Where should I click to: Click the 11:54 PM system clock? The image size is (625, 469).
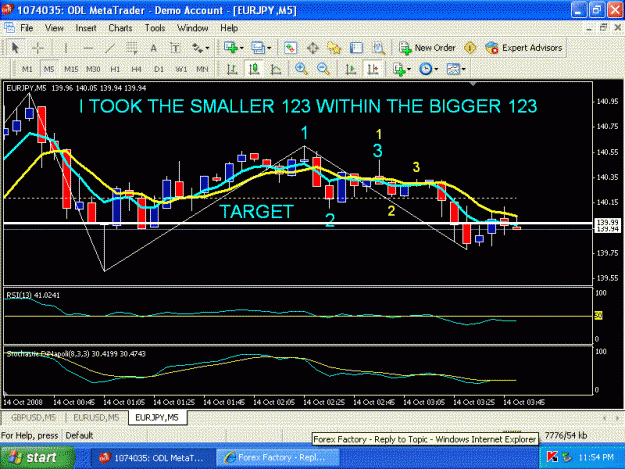tap(596, 457)
